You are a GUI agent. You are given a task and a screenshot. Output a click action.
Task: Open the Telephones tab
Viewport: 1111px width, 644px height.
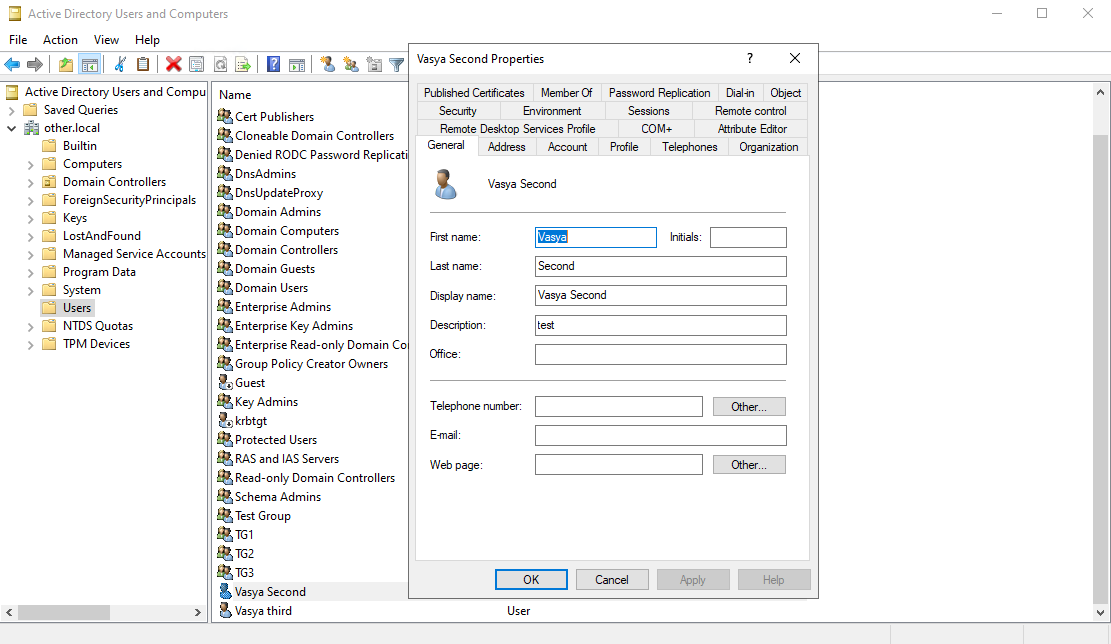point(689,147)
